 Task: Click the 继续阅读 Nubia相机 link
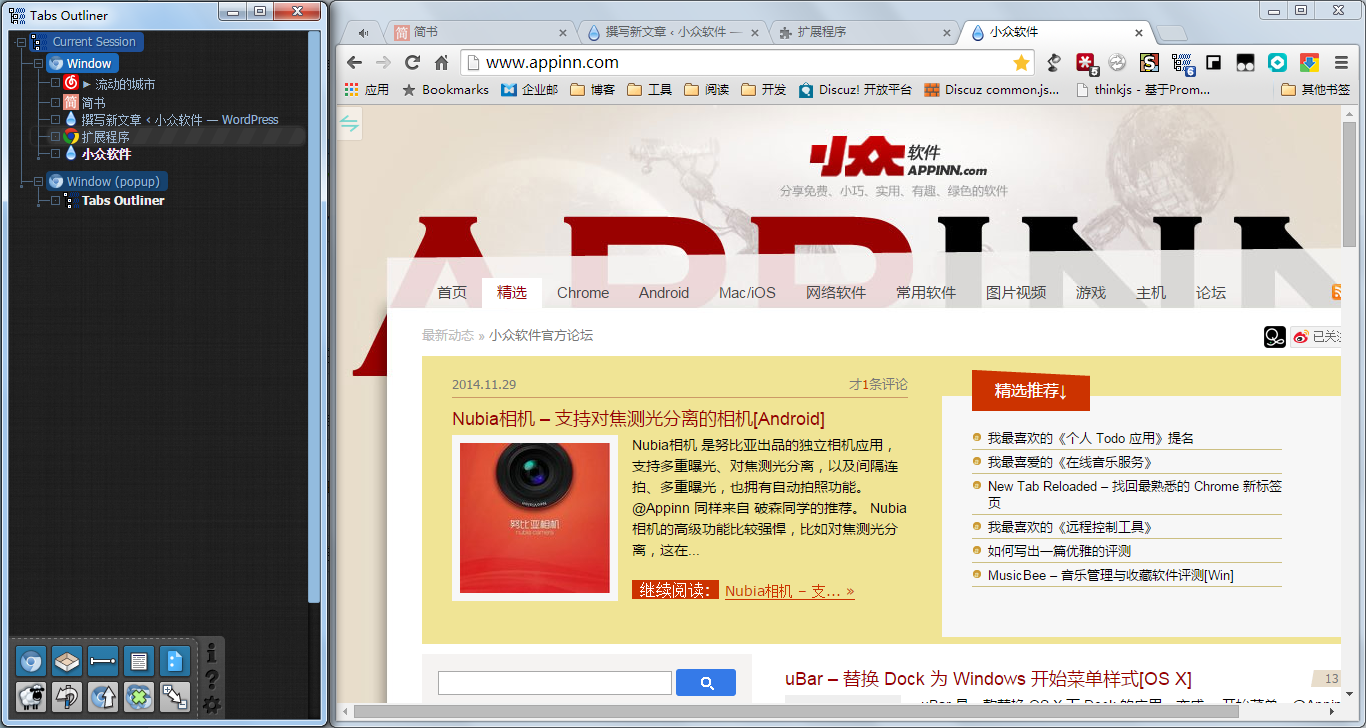point(789,590)
